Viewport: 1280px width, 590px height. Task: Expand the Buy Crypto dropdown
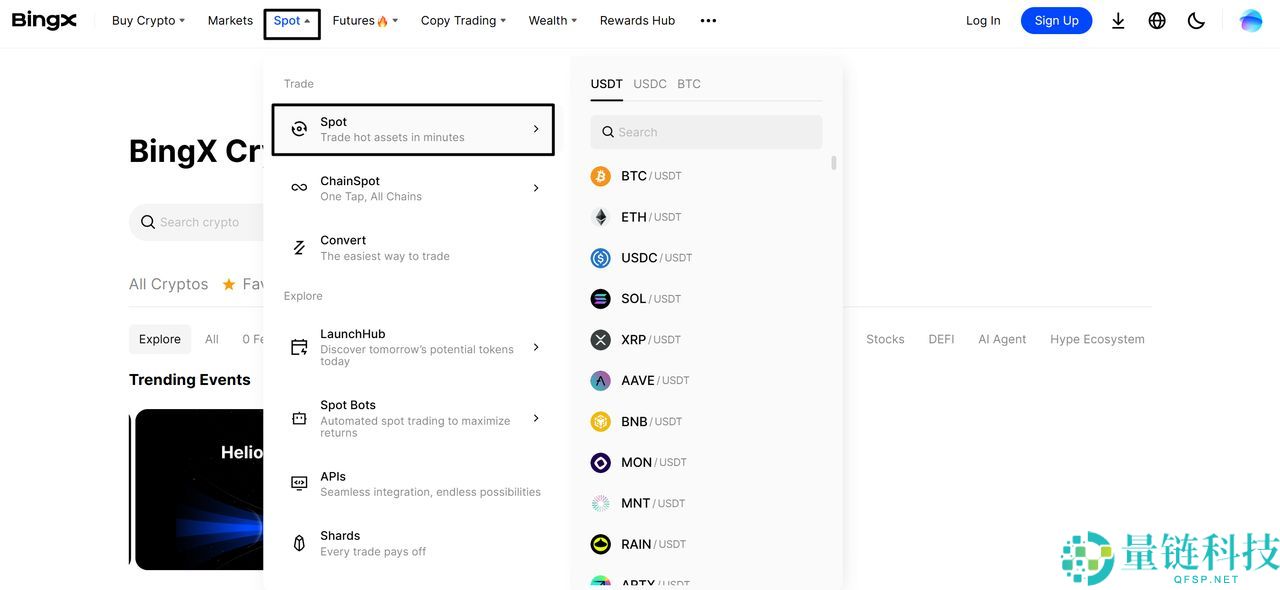click(x=148, y=21)
